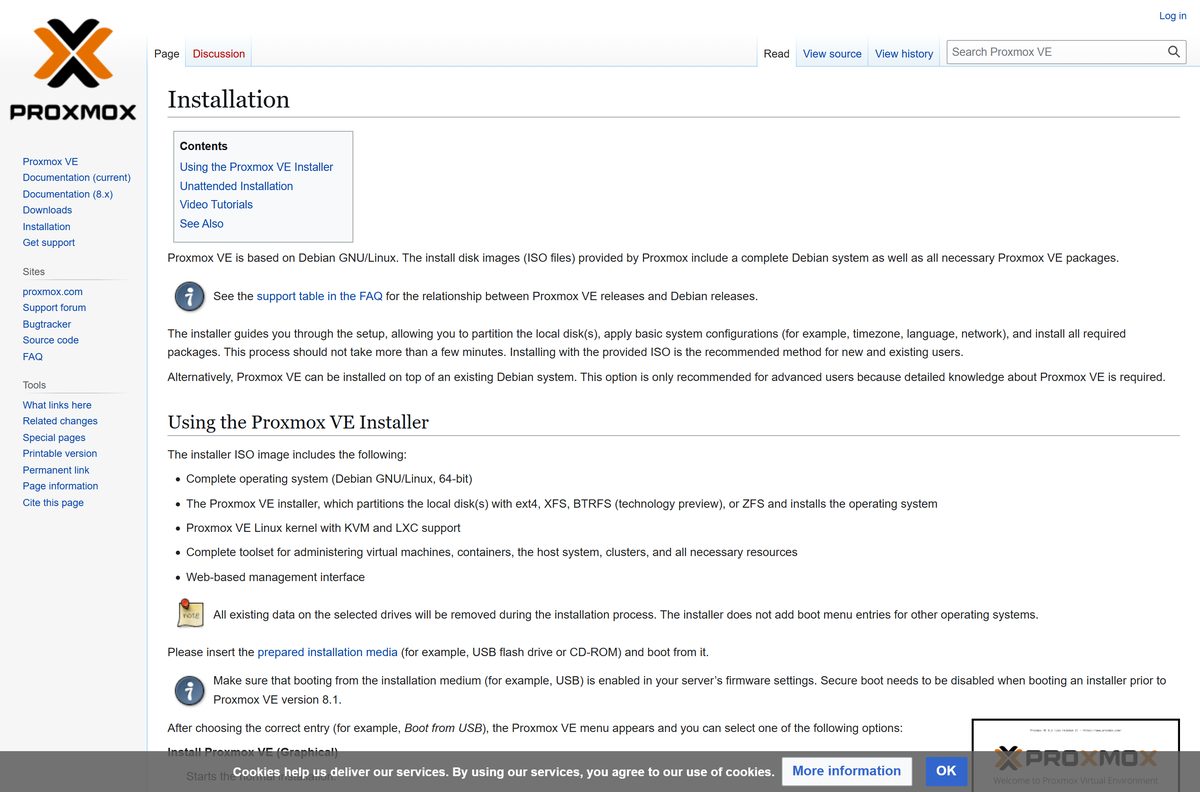This screenshot has width=1200, height=792.
Task: Open Bugtracker link
Action: click(x=47, y=324)
